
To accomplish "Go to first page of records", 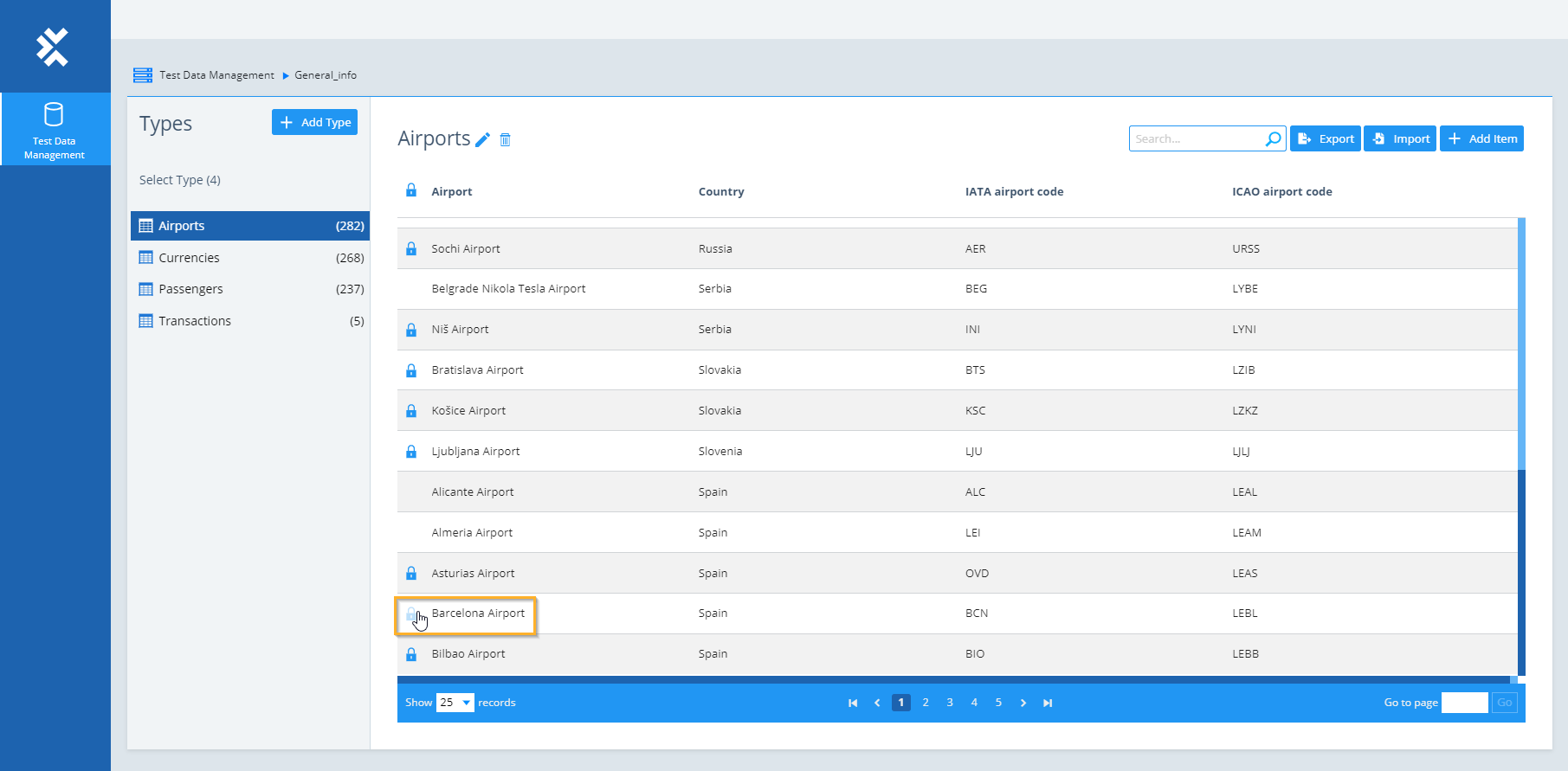I will [853, 703].
